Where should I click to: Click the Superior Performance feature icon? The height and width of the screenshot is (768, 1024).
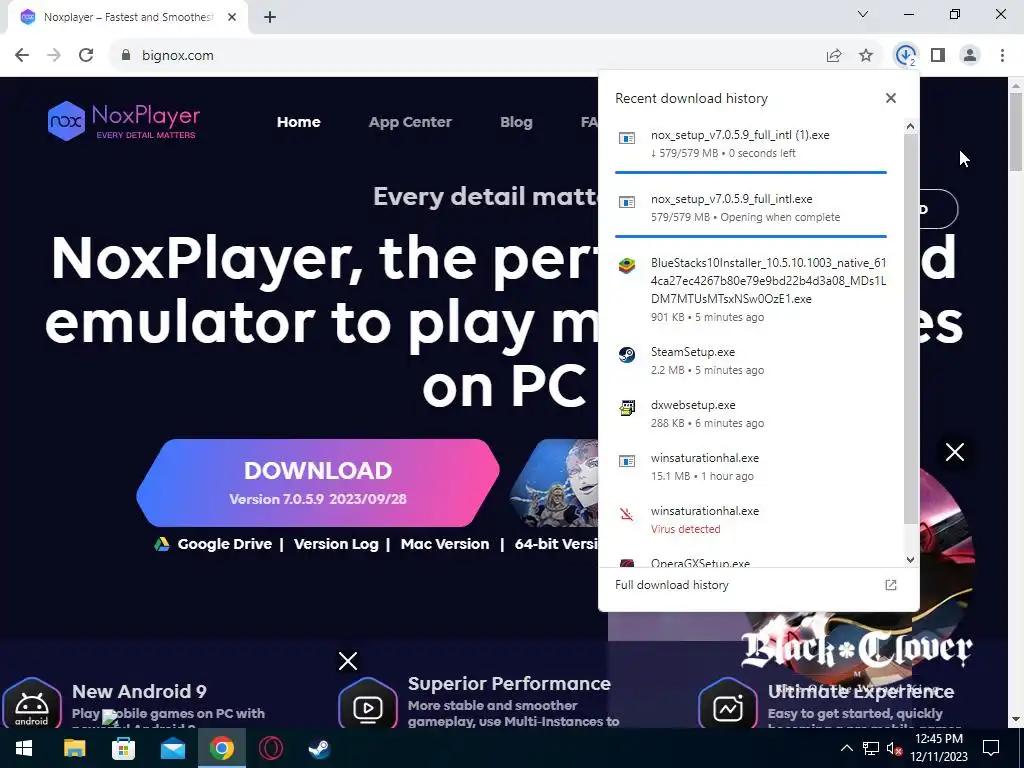click(368, 705)
